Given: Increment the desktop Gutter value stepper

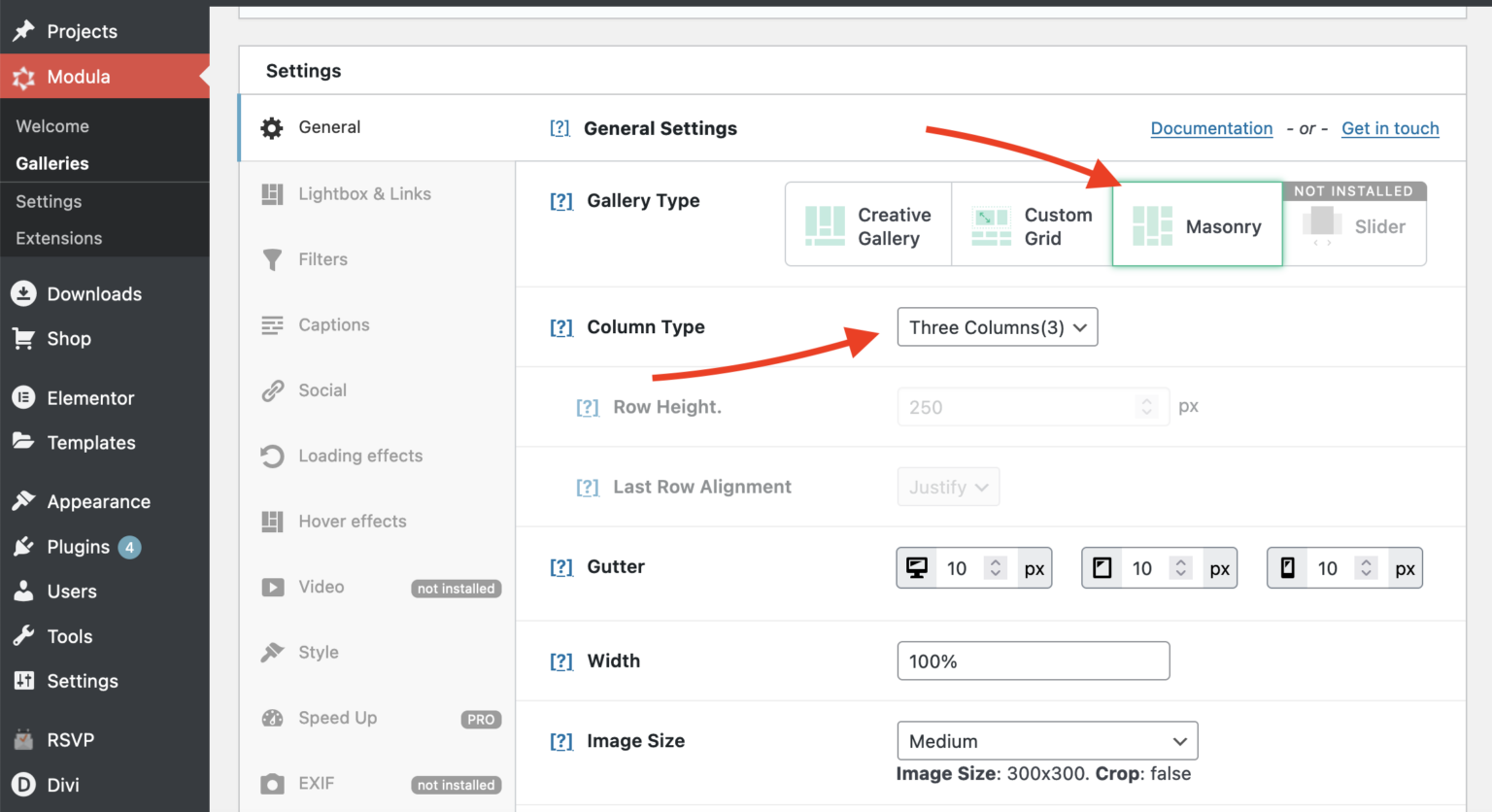Looking at the screenshot, I should (x=995, y=561).
